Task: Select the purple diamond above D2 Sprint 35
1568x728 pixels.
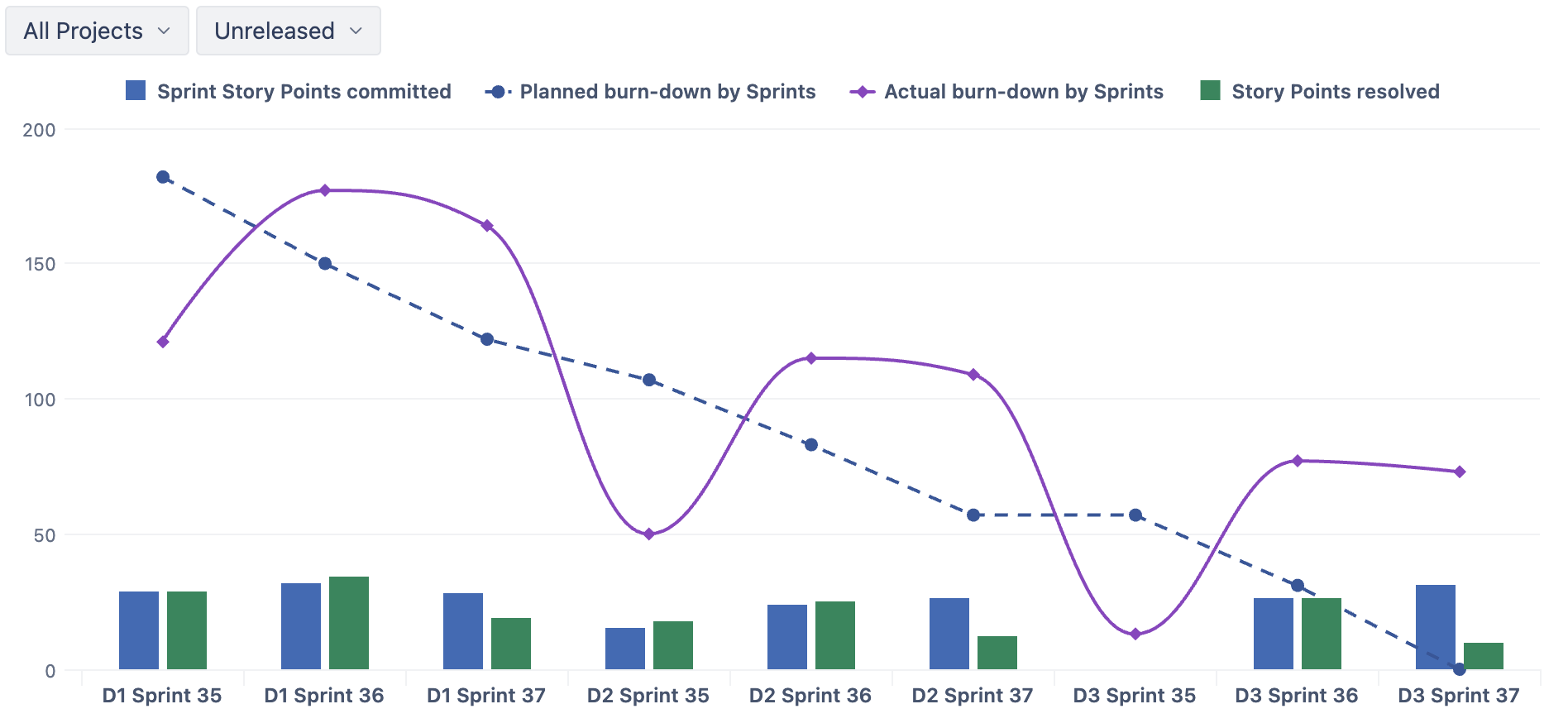Action: coord(648,534)
